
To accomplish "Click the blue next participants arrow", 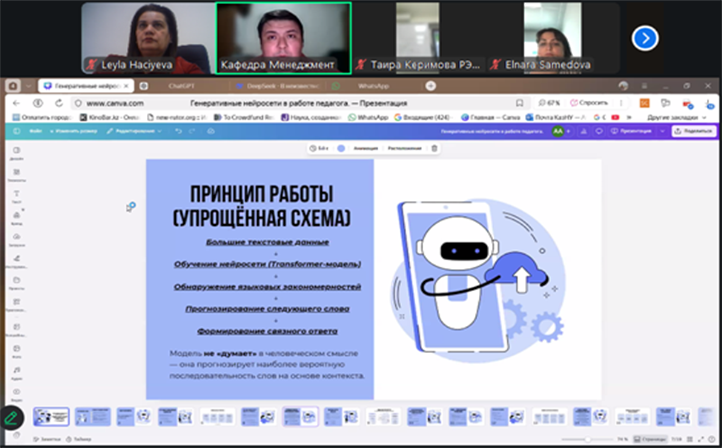I will [x=645, y=38].
